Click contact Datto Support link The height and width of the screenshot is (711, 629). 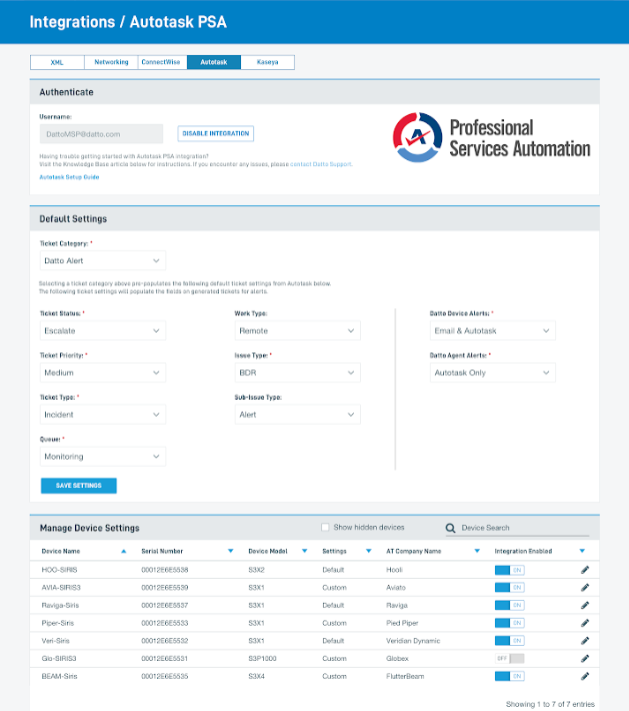tap(321, 164)
